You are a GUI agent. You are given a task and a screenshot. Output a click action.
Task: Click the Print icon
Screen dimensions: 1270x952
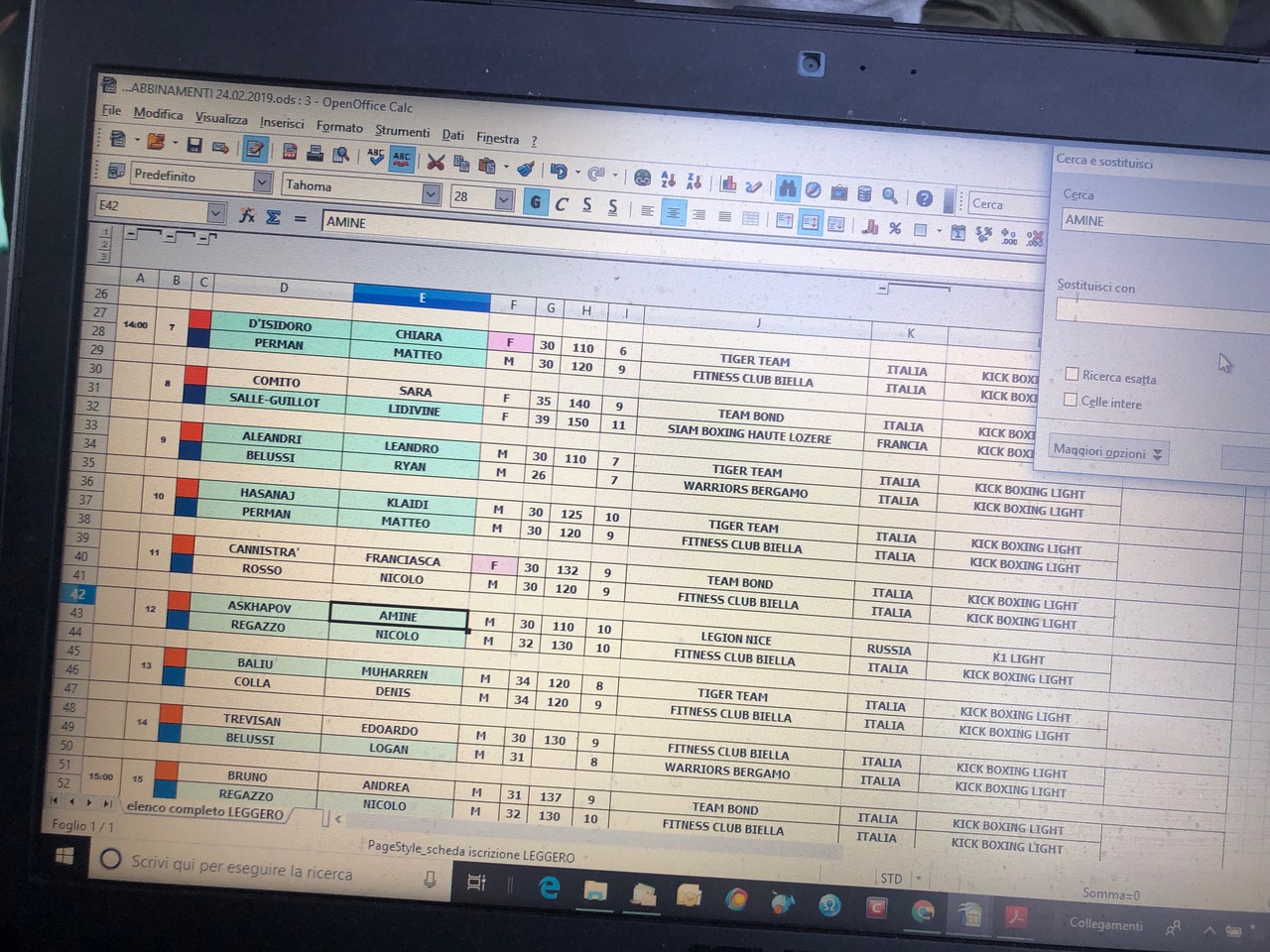click(x=316, y=153)
